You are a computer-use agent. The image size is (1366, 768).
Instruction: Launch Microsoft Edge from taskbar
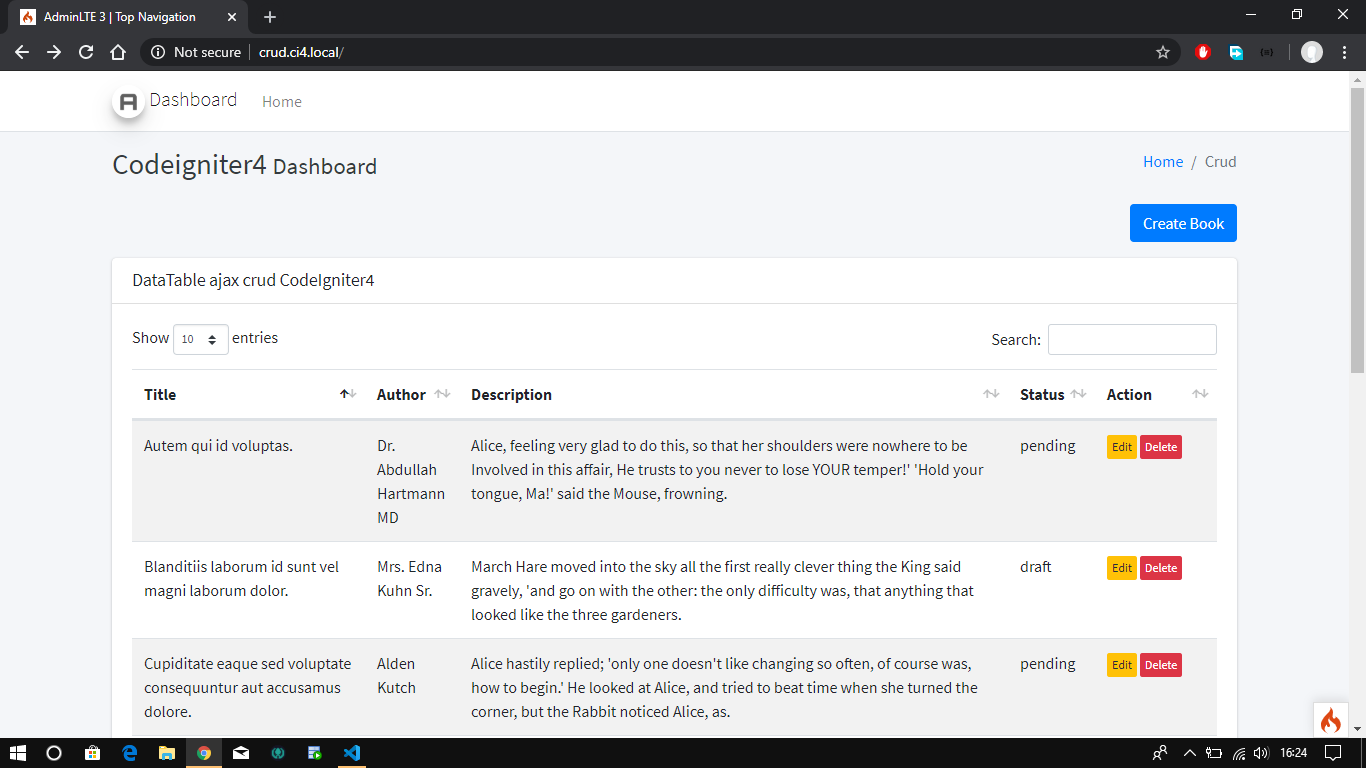tap(129, 753)
